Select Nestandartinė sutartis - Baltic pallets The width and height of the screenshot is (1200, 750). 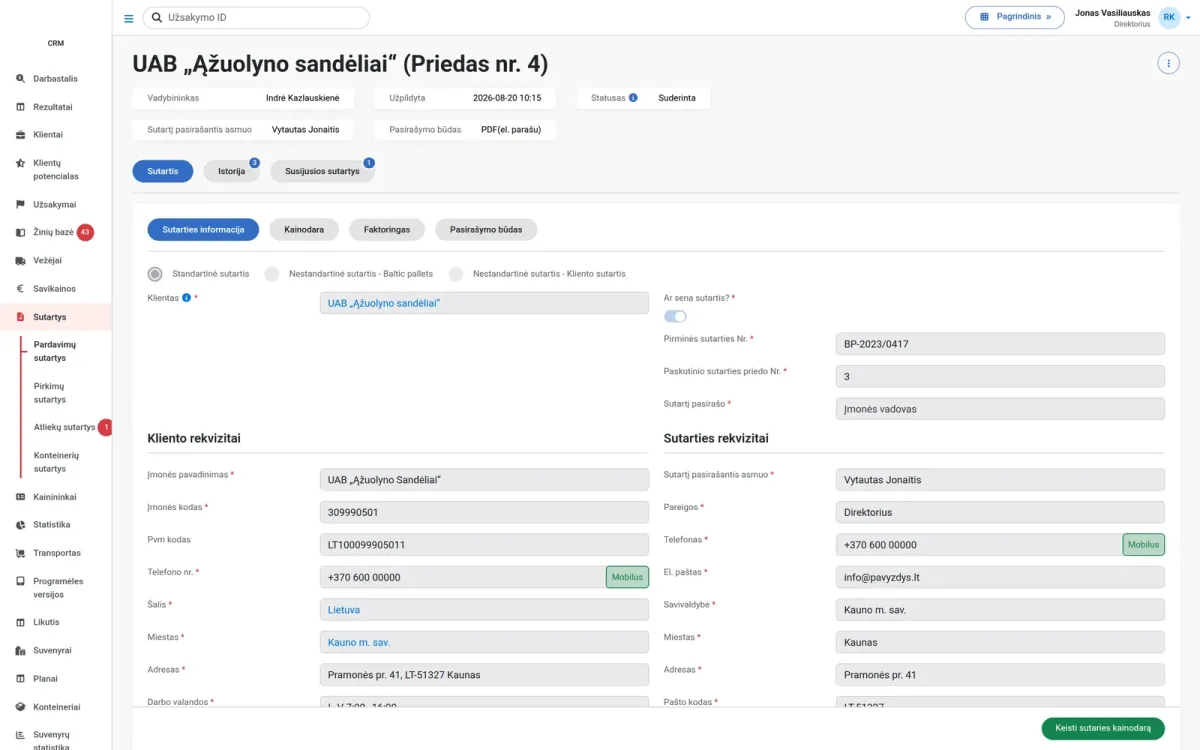click(271, 274)
